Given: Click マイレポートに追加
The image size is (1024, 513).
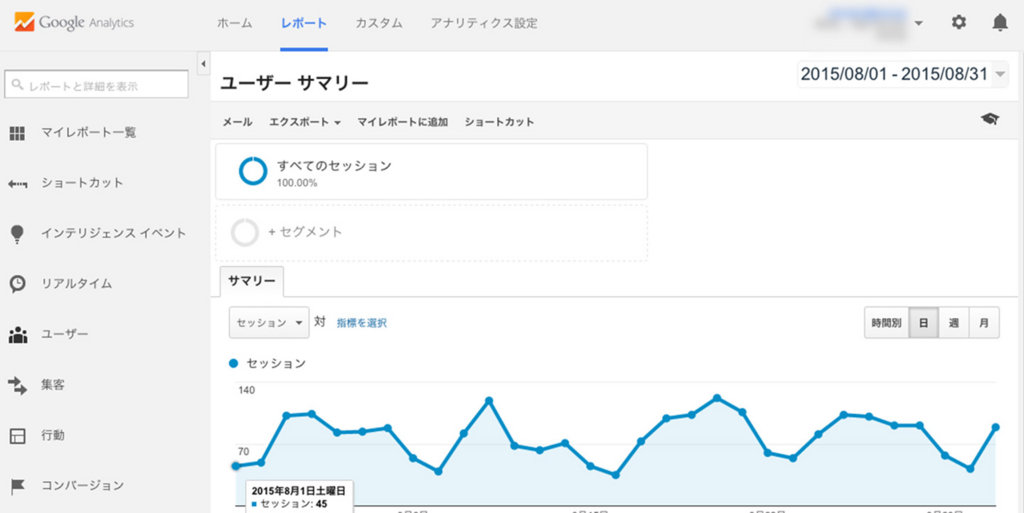Looking at the screenshot, I should pyautogui.click(x=402, y=122).
